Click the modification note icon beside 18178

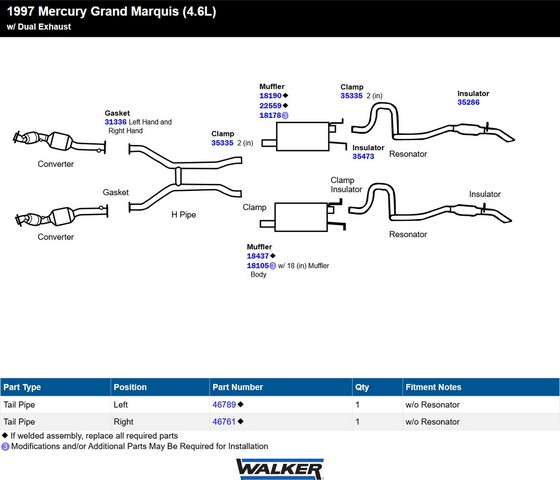click(x=285, y=115)
